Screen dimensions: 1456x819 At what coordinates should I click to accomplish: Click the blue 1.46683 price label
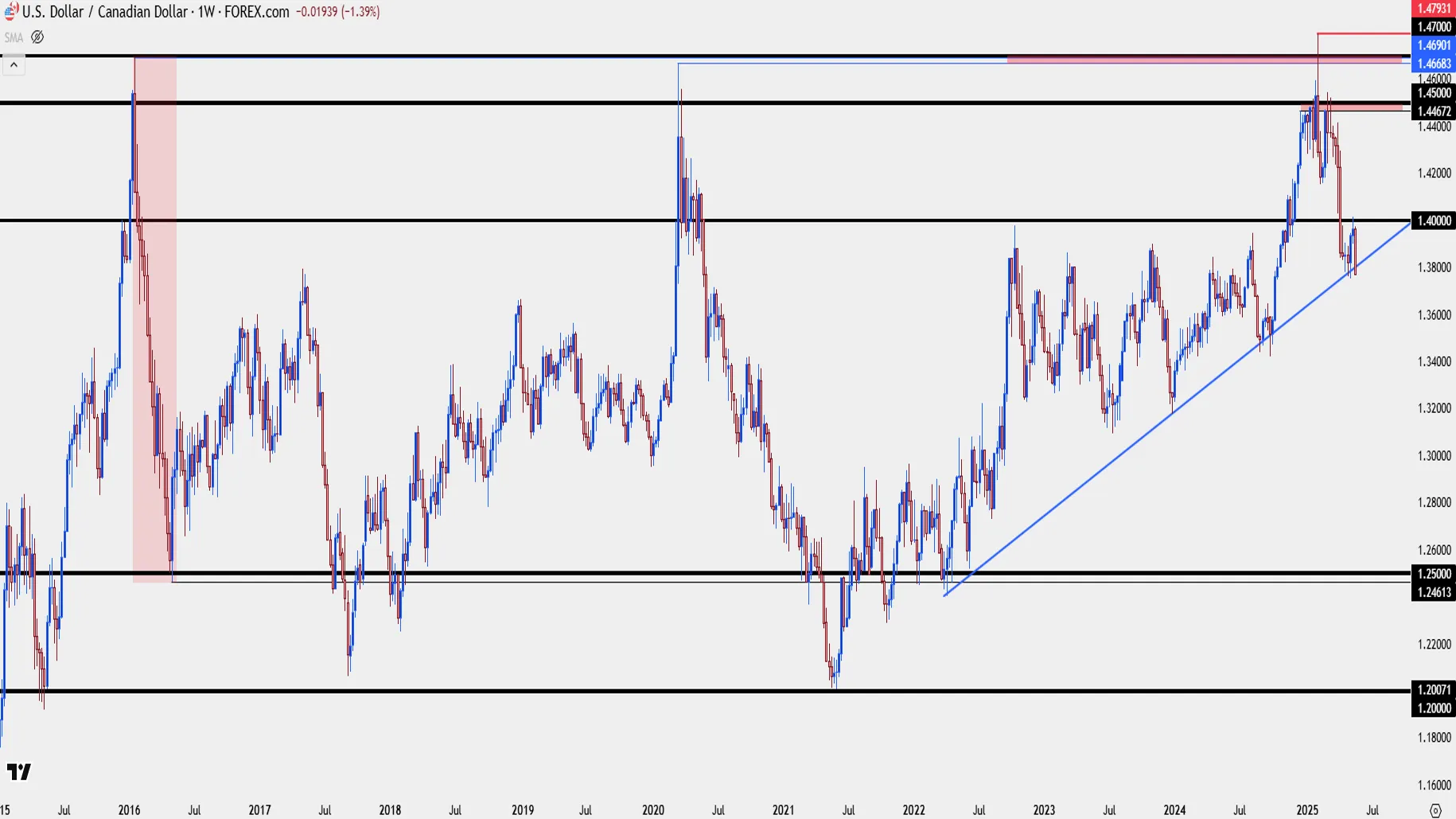click(x=1434, y=64)
